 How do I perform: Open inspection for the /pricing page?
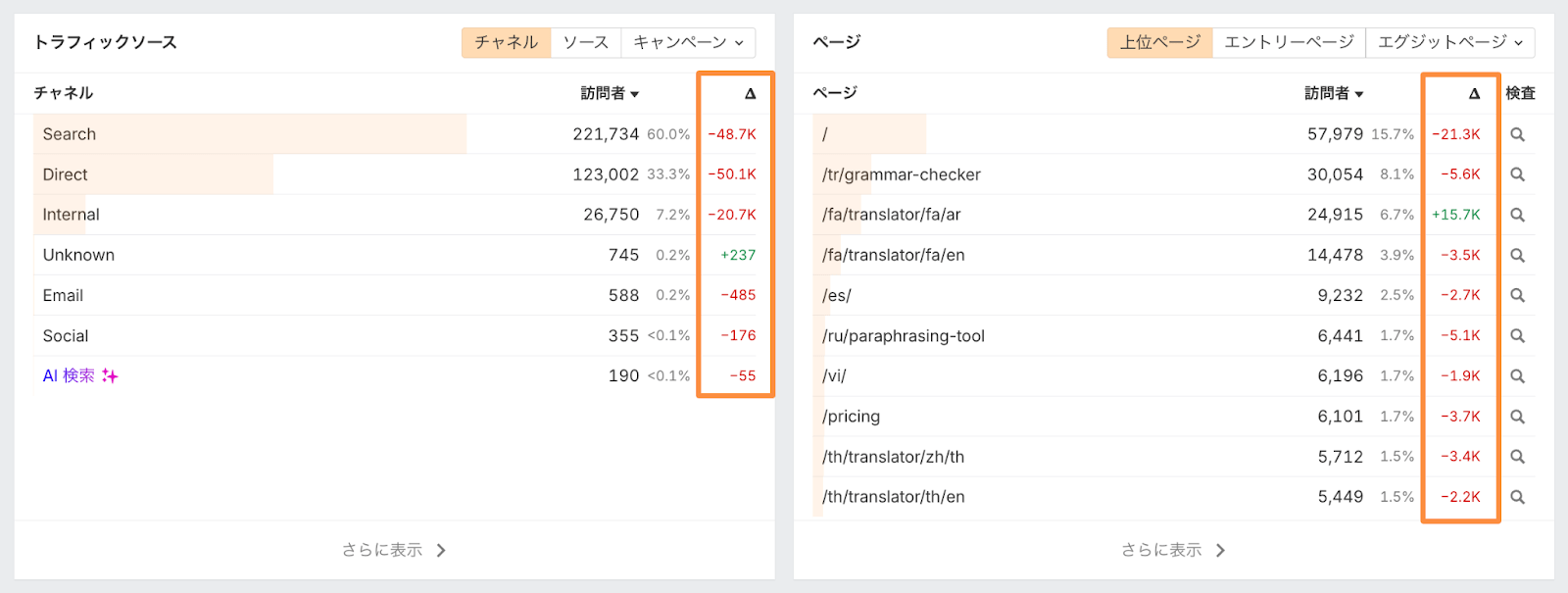tap(1517, 417)
